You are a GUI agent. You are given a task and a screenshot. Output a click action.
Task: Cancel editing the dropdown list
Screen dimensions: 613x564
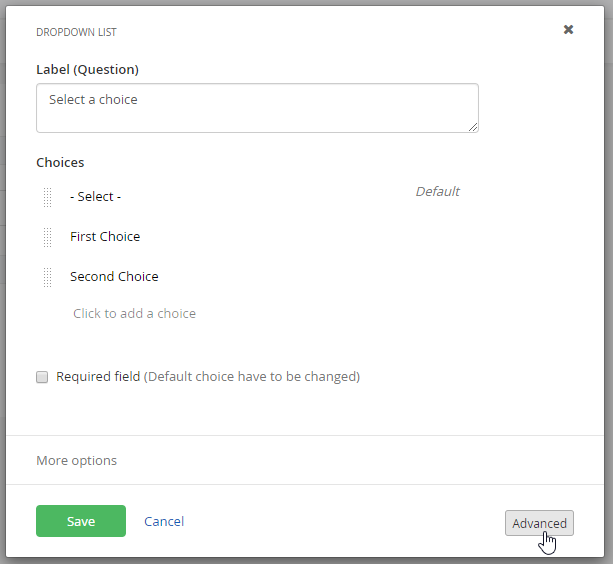pyautogui.click(x=164, y=521)
